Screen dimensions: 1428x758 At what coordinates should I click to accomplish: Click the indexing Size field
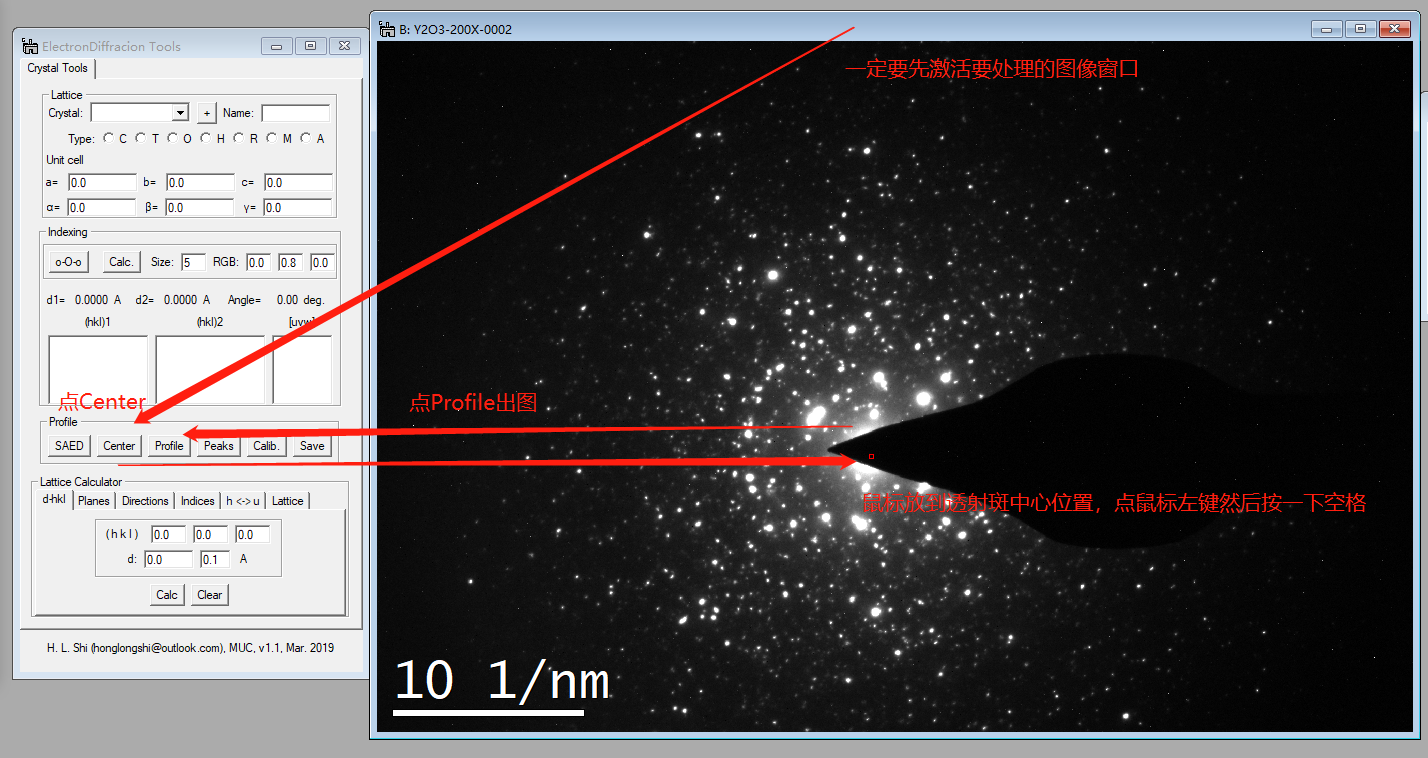194,262
